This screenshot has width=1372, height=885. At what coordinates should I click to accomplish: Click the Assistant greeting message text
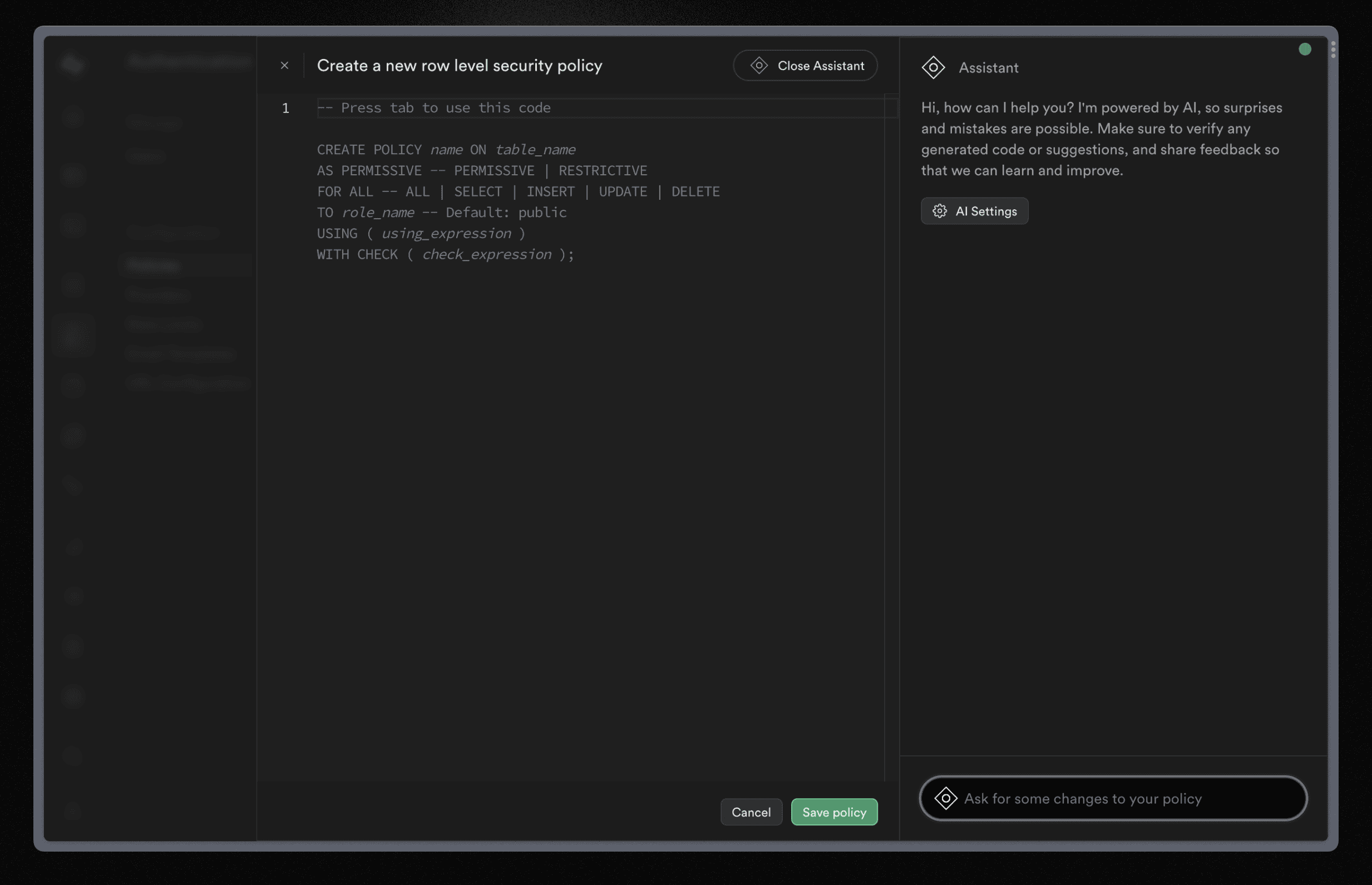(x=1100, y=139)
